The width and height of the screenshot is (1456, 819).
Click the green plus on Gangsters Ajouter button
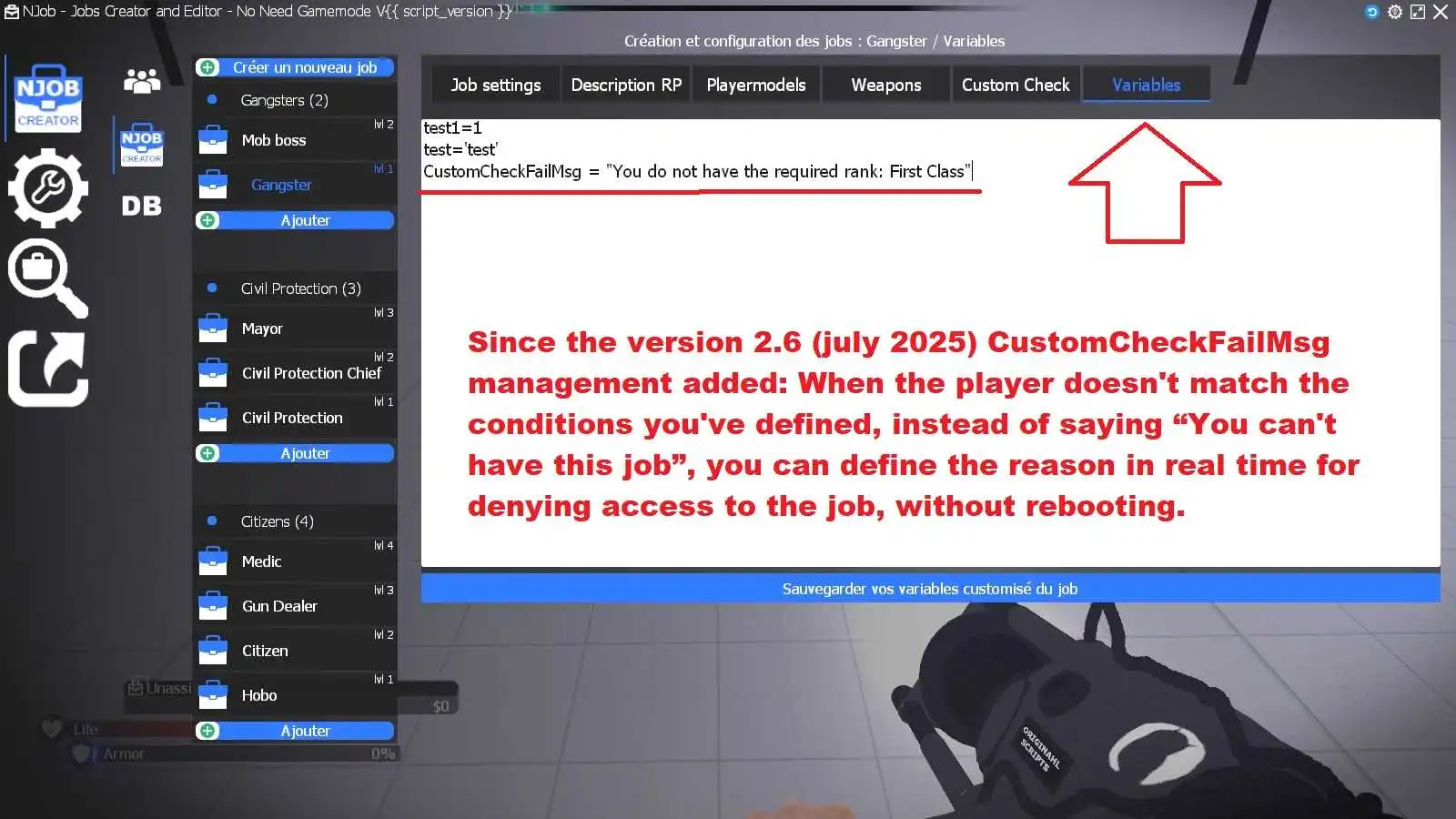207,219
